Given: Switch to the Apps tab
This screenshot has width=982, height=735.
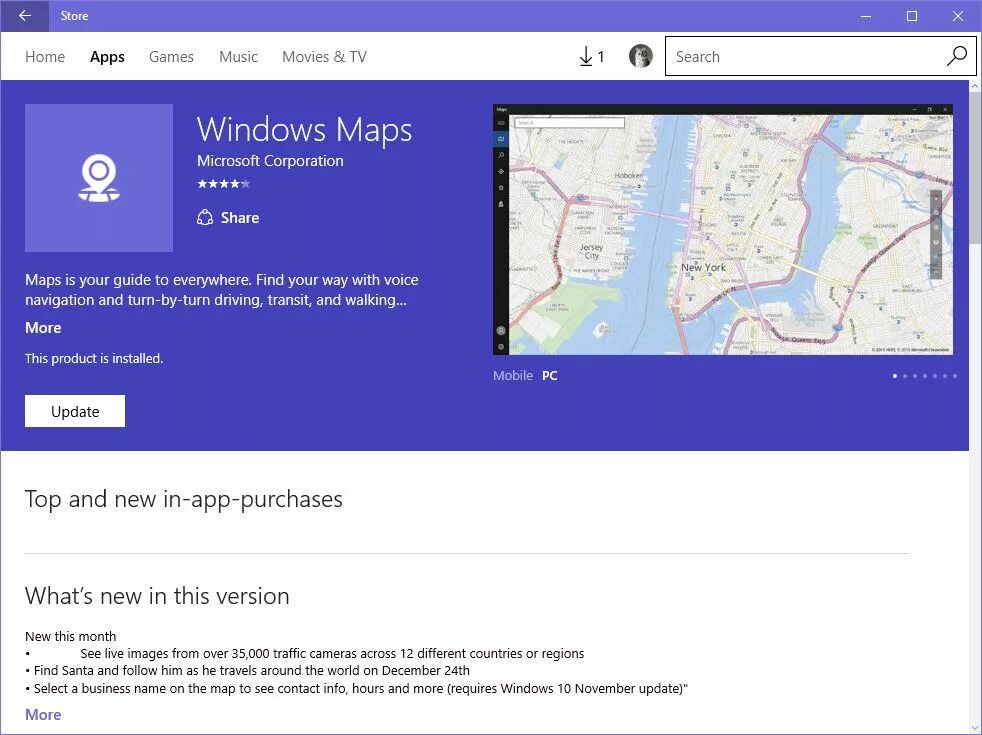Looking at the screenshot, I should pyautogui.click(x=107, y=57).
